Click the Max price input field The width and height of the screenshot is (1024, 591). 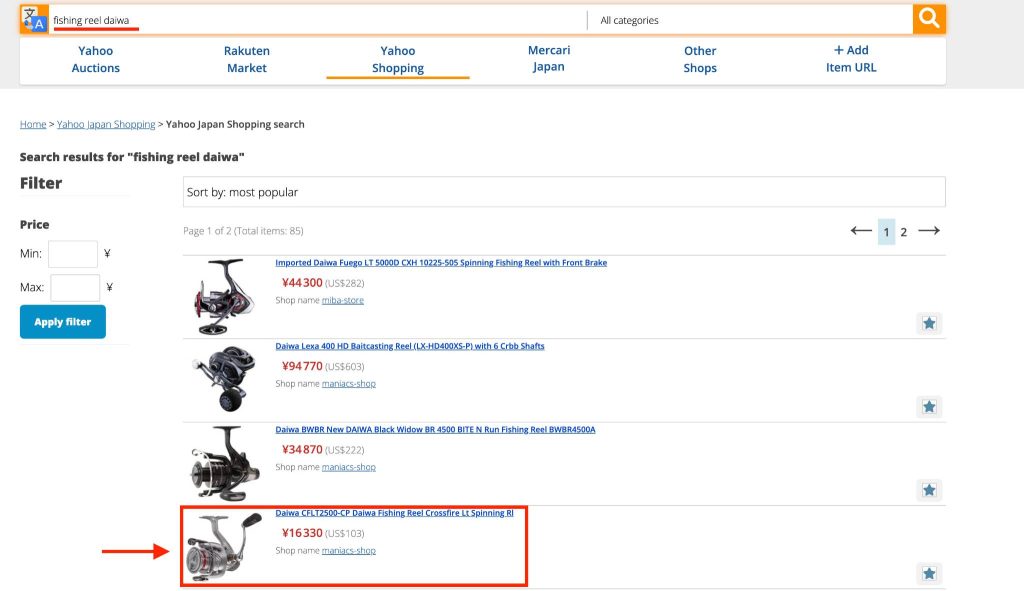75,288
